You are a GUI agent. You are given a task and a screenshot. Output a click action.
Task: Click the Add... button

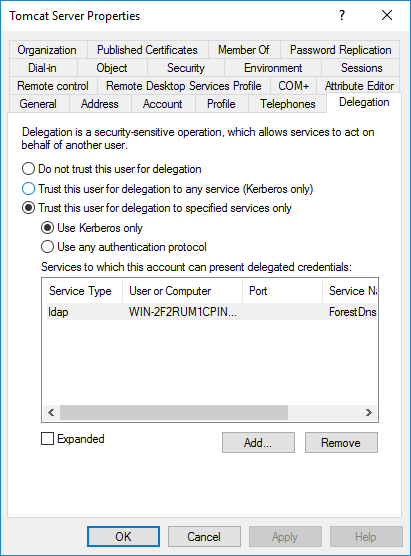258,443
